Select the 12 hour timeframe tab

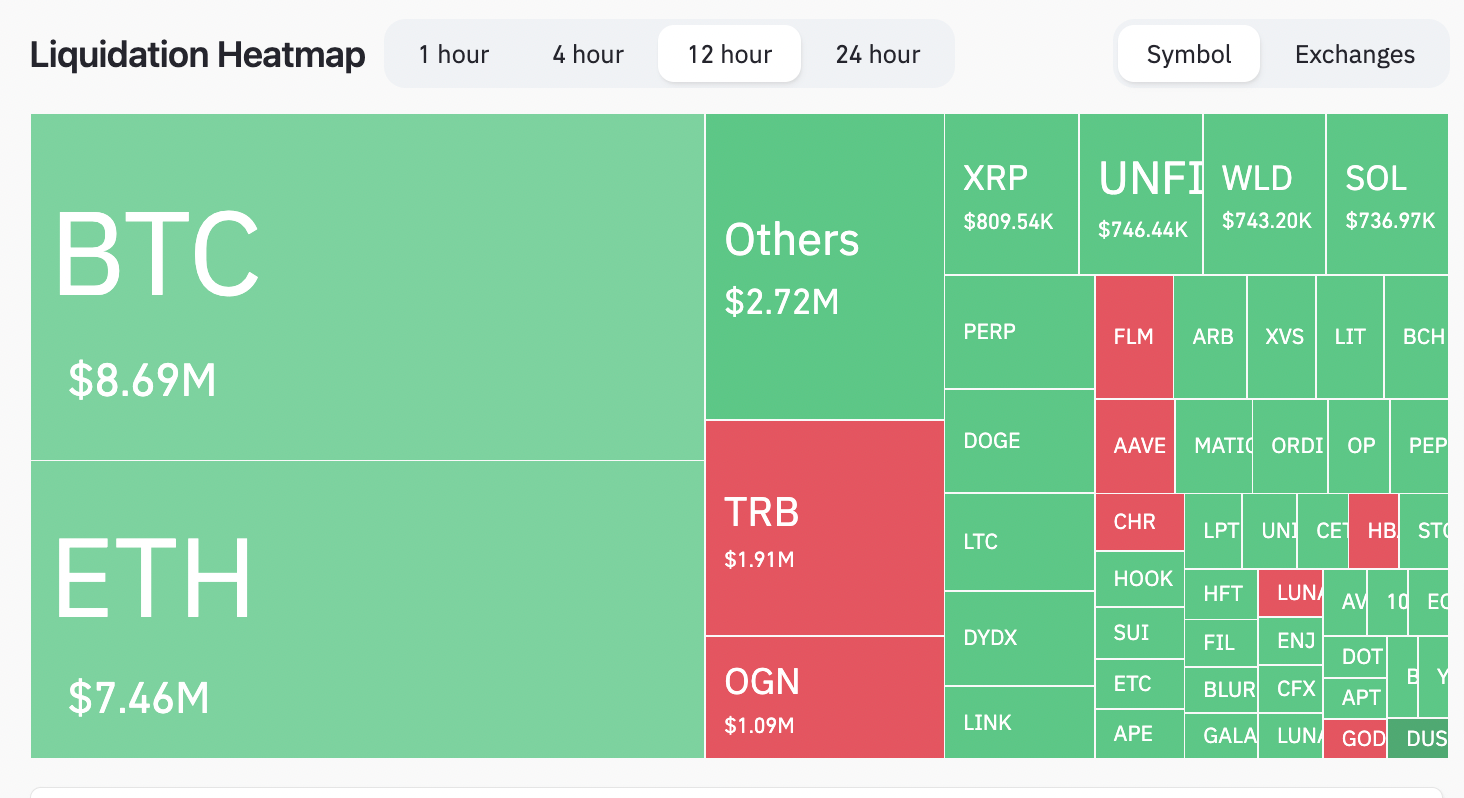click(729, 54)
